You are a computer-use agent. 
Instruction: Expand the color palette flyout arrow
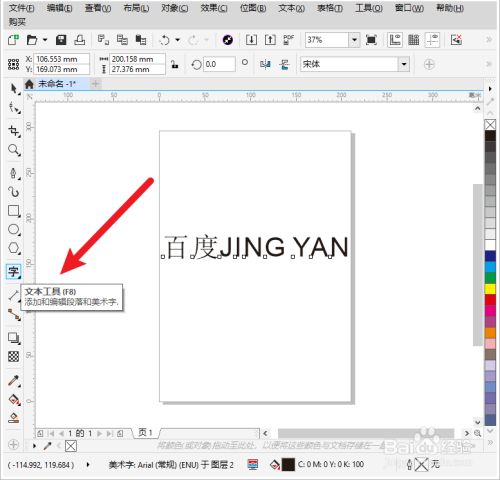click(x=490, y=89)
